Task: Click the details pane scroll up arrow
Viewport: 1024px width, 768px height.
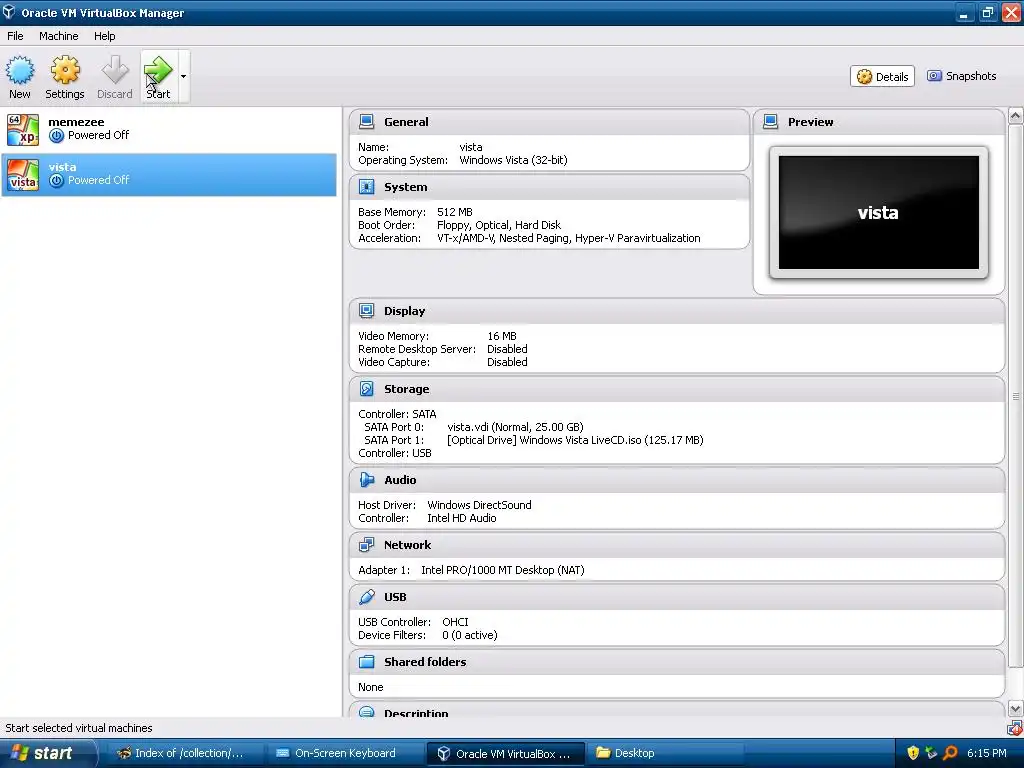Action: 1016,116
